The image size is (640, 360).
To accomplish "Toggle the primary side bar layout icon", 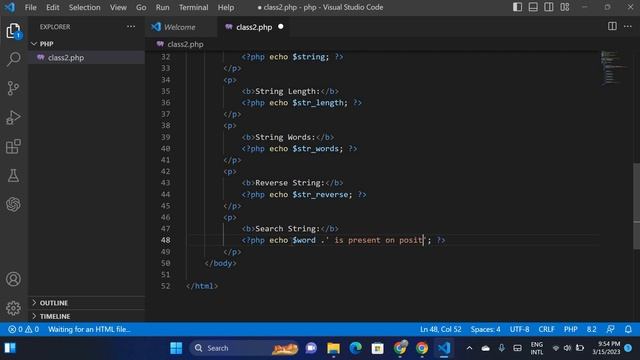I will click(517, 7).
